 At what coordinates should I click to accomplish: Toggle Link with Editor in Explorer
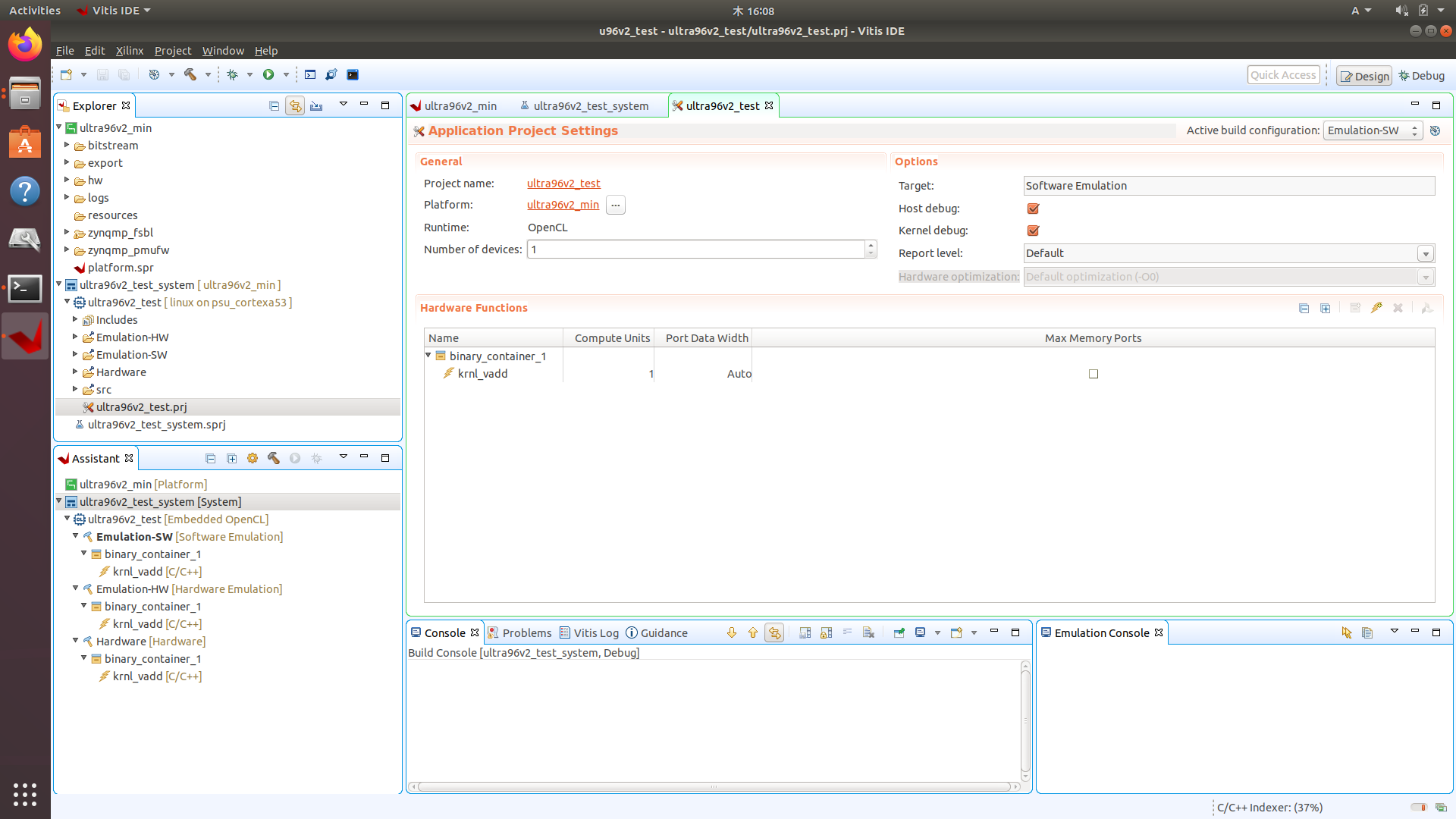(295, 106)
